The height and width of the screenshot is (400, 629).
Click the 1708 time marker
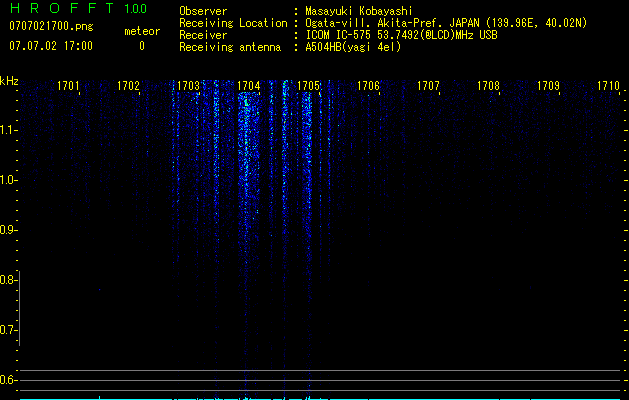pyautogui.click(x=488, y=85)
